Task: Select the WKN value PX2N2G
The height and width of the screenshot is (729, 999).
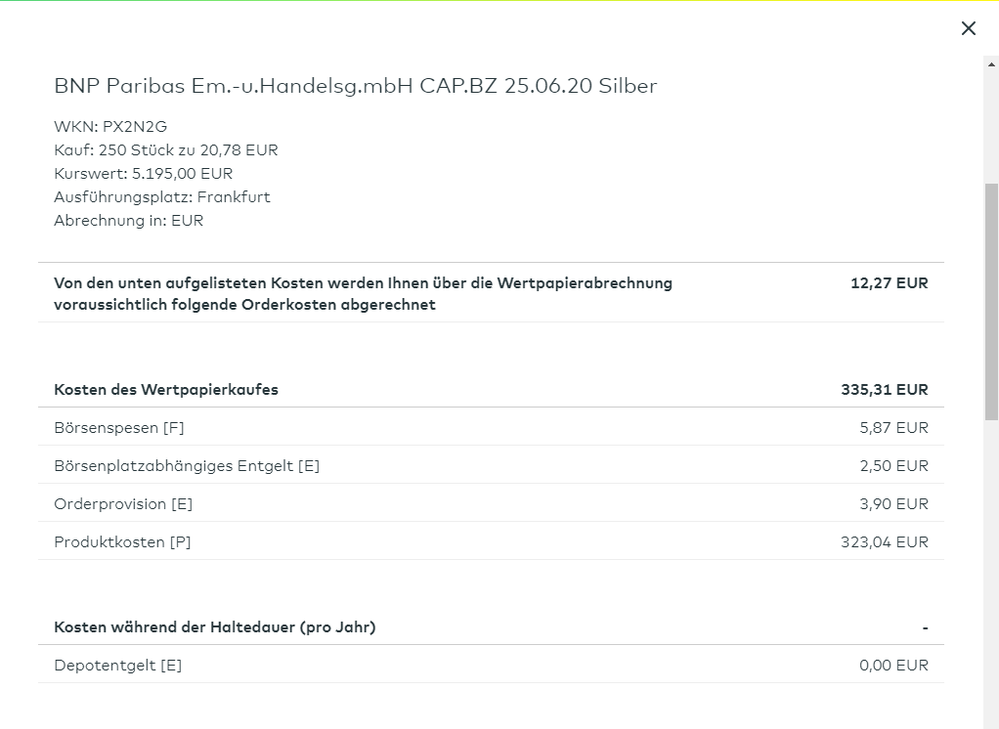Action: pyautogui.click(x=111, y=127)
